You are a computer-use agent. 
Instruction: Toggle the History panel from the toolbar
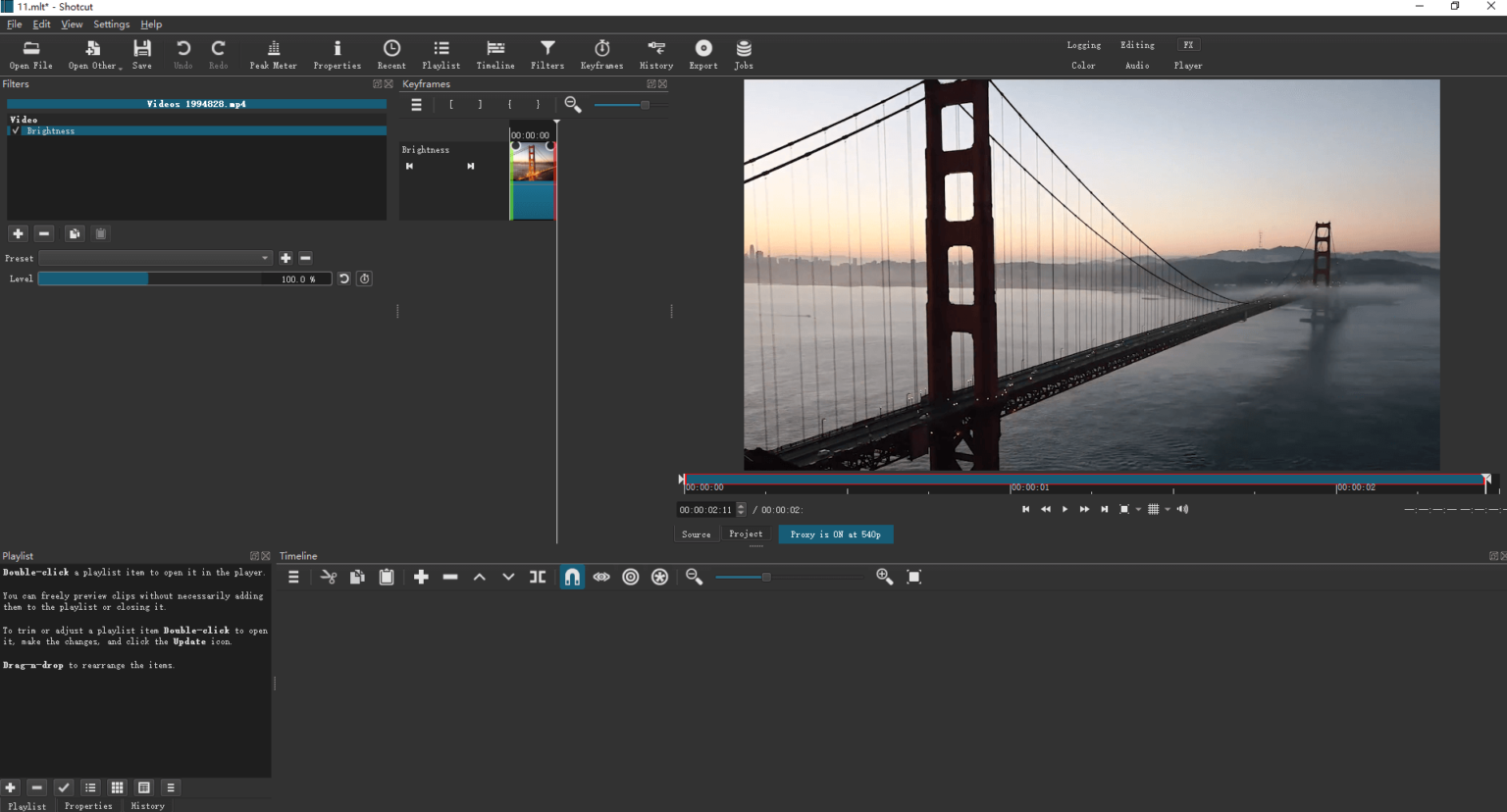tap(656, 54)
